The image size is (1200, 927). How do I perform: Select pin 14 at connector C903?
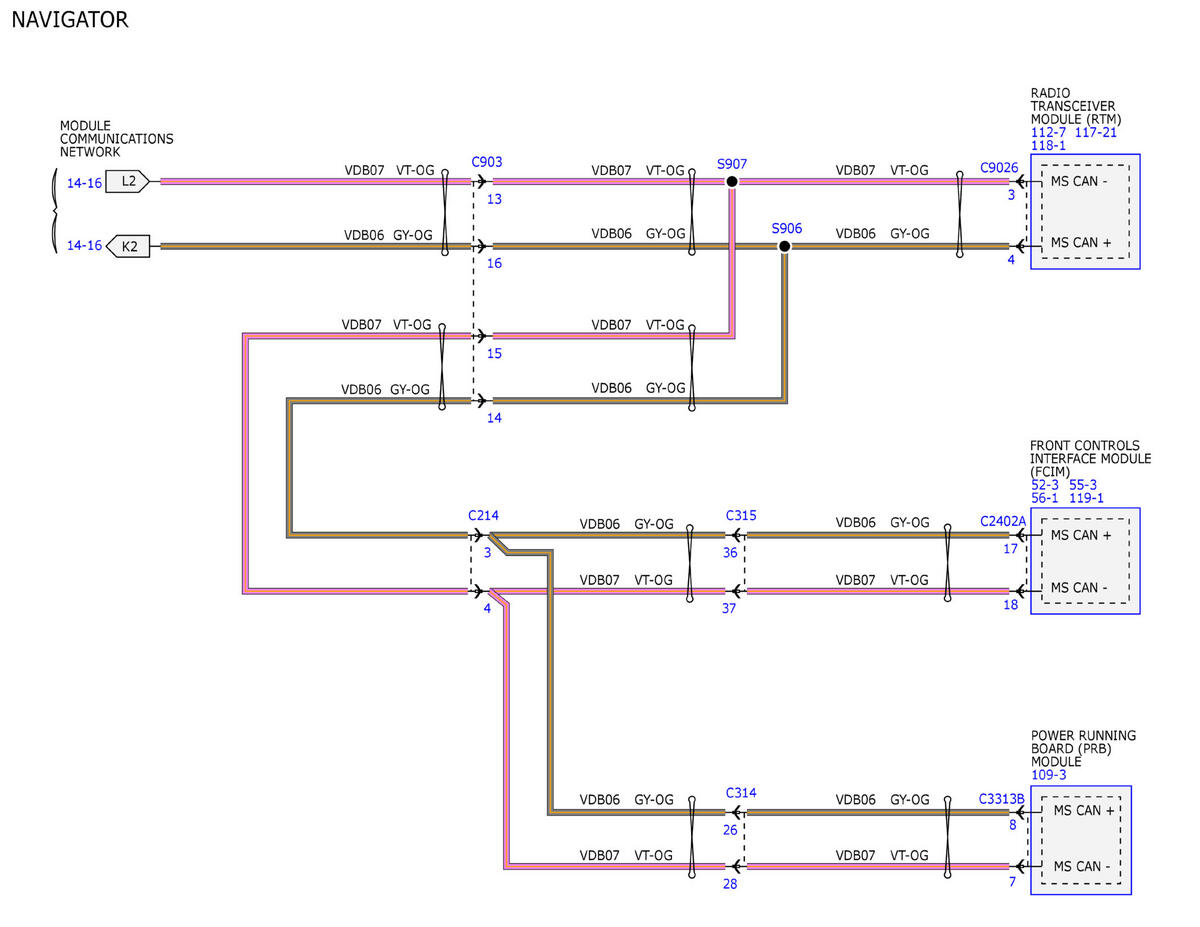pos(494,418)
